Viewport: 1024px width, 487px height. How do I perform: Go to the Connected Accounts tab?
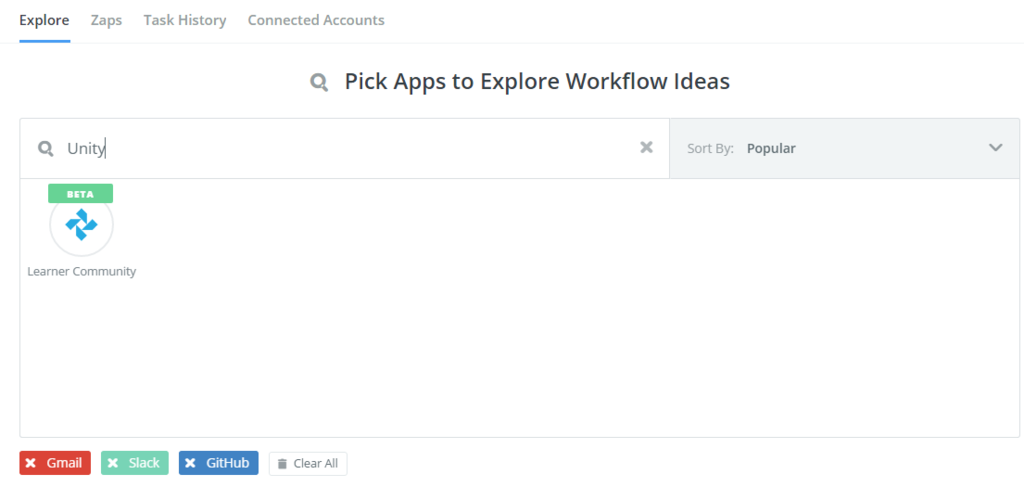tap(316, 20)
